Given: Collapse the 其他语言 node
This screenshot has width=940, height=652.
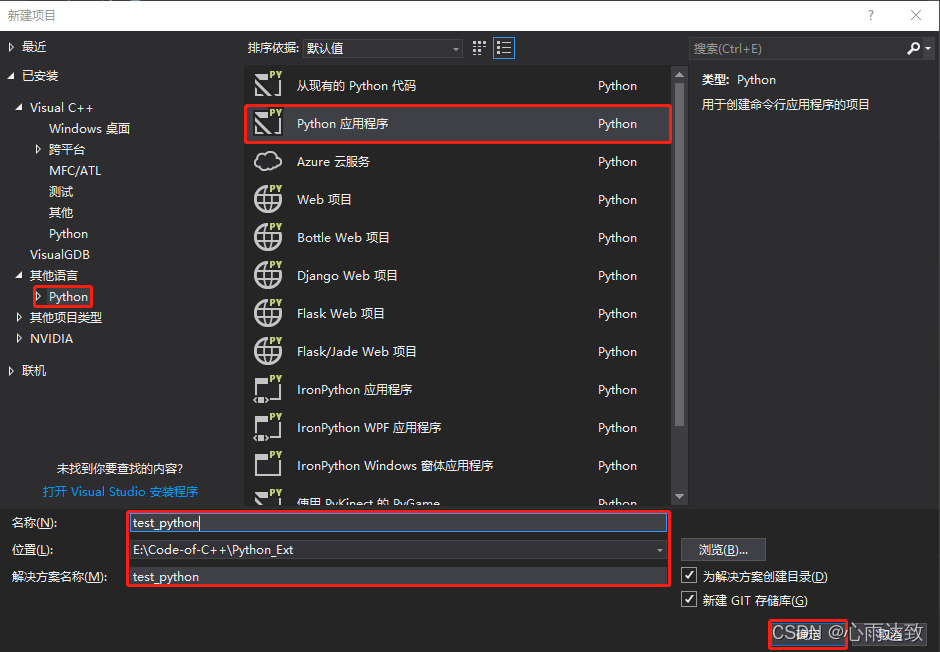Looking at the screenshot, I should [19, 275].
